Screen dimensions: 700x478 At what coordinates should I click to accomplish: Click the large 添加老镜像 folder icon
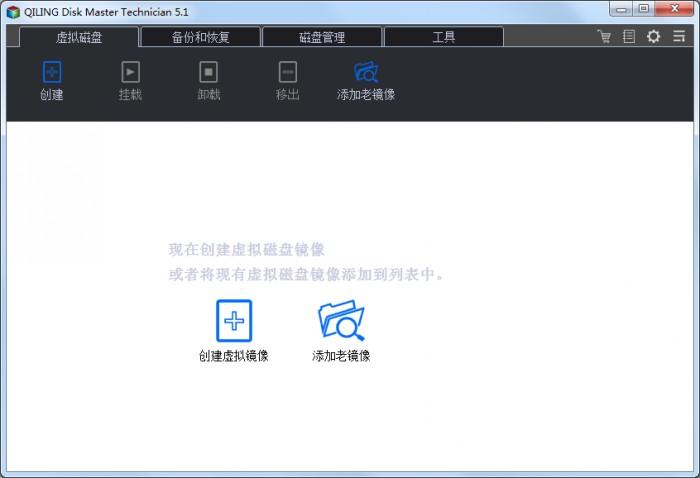[x=342, y=320]
